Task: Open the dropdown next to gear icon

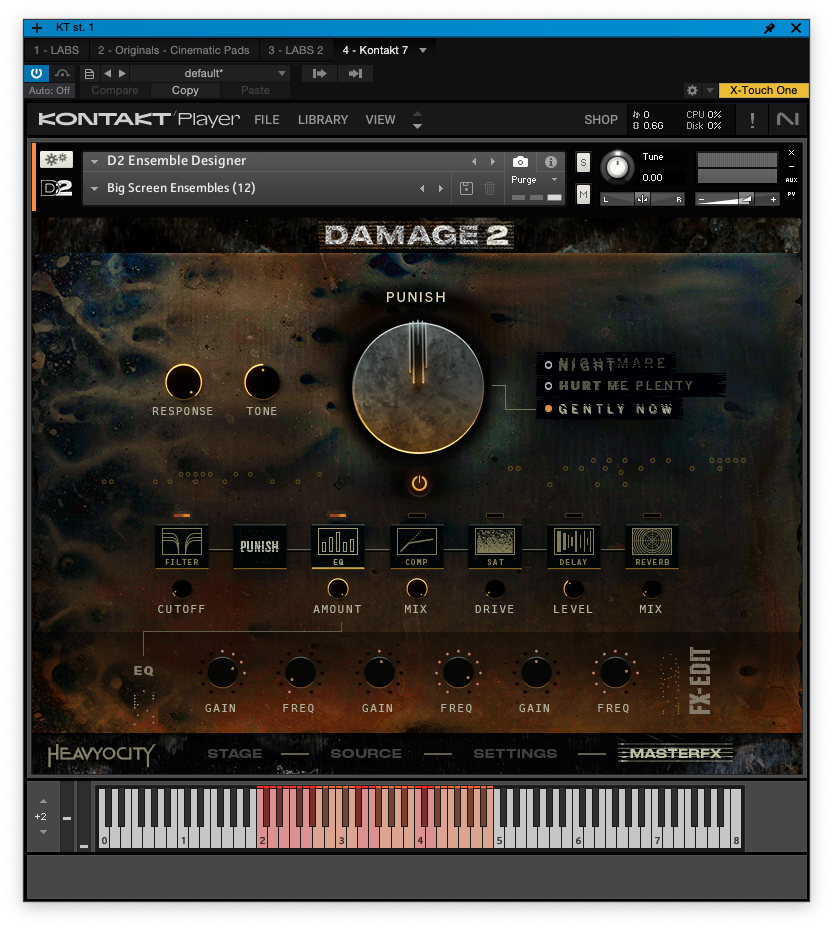Action: [x=709, y=90]
